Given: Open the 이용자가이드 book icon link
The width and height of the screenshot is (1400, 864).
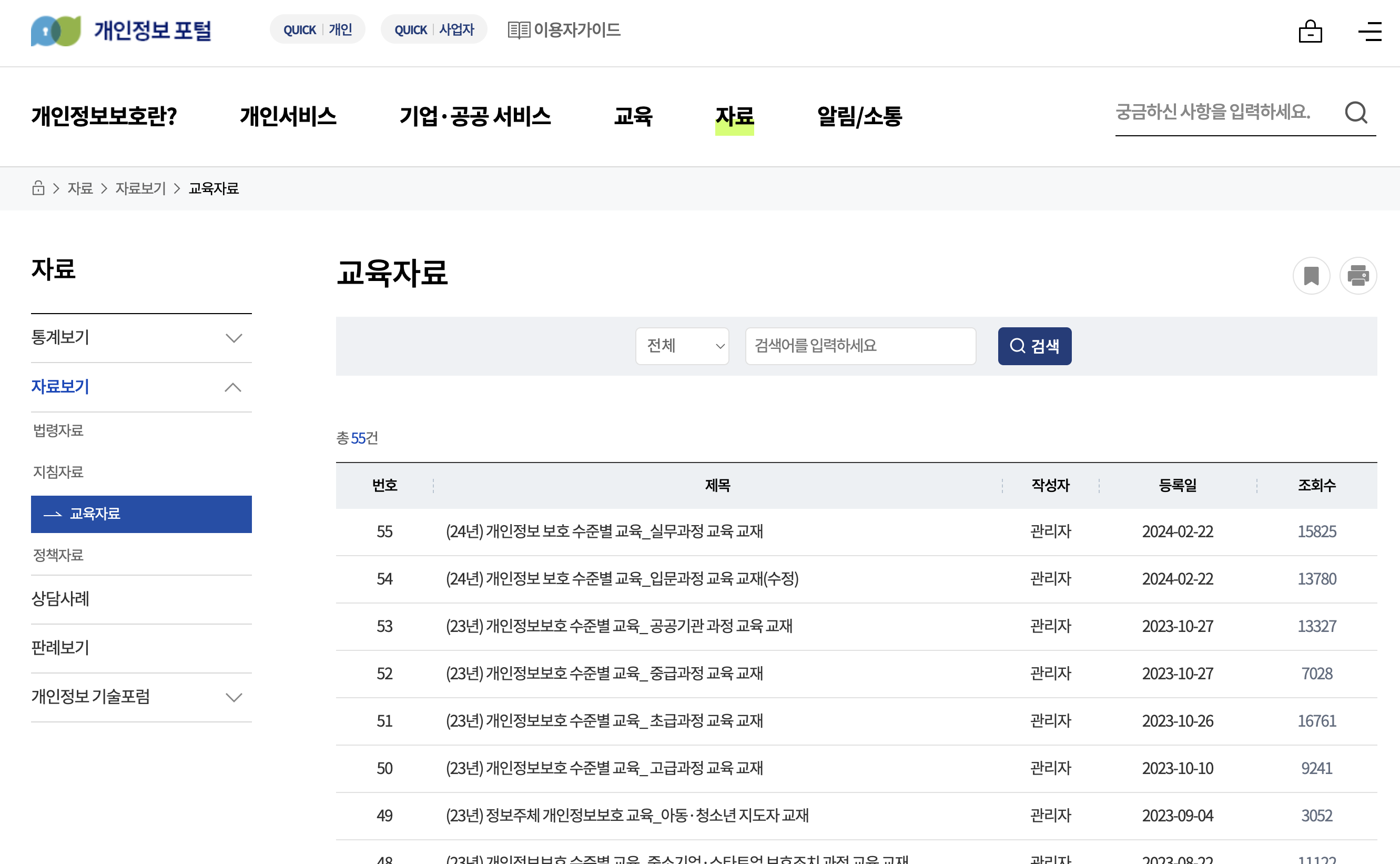Looking at the screenshot, I should 563,29.
